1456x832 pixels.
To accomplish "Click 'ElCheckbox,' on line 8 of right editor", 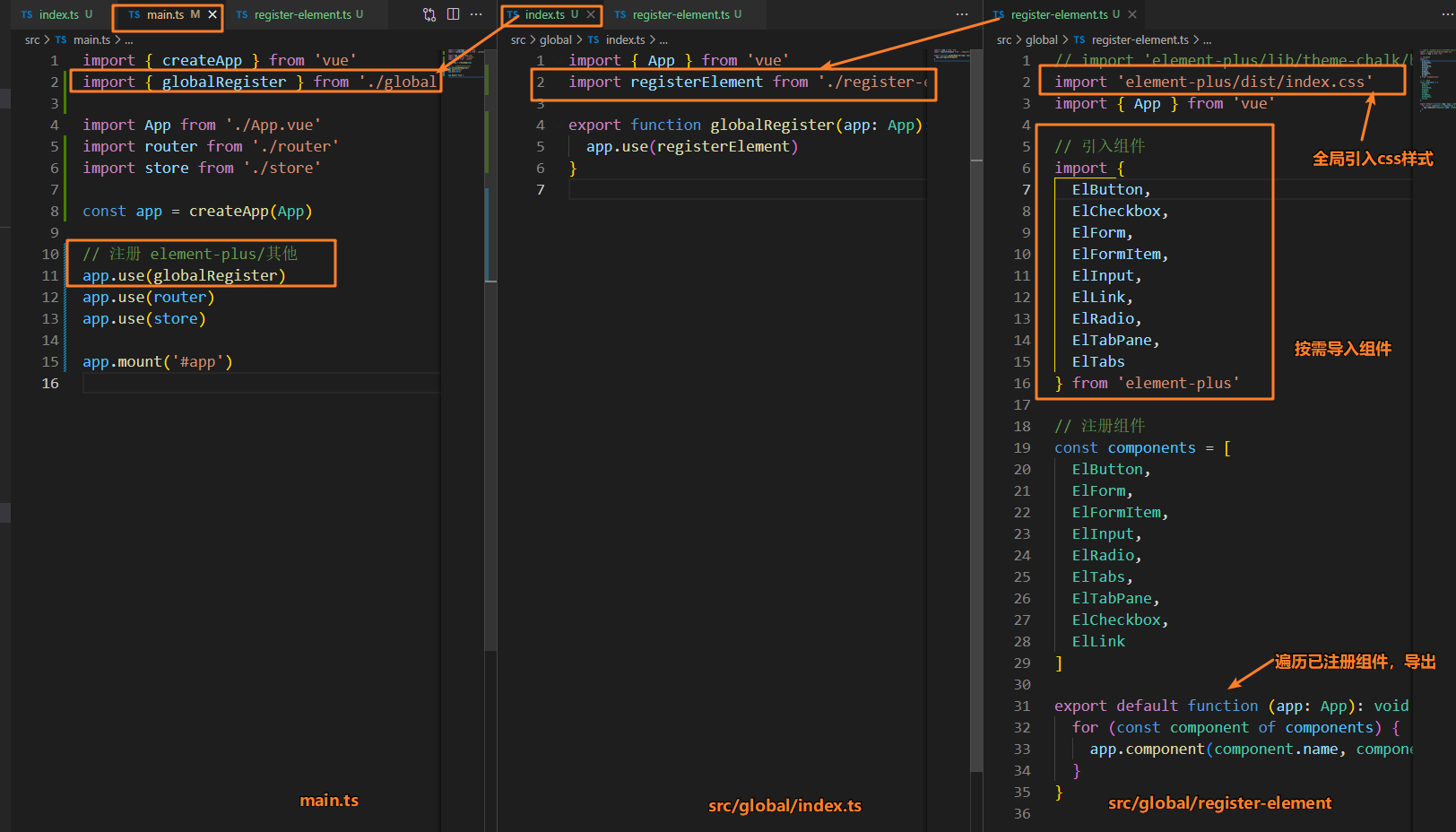I will coord(1120,211).
